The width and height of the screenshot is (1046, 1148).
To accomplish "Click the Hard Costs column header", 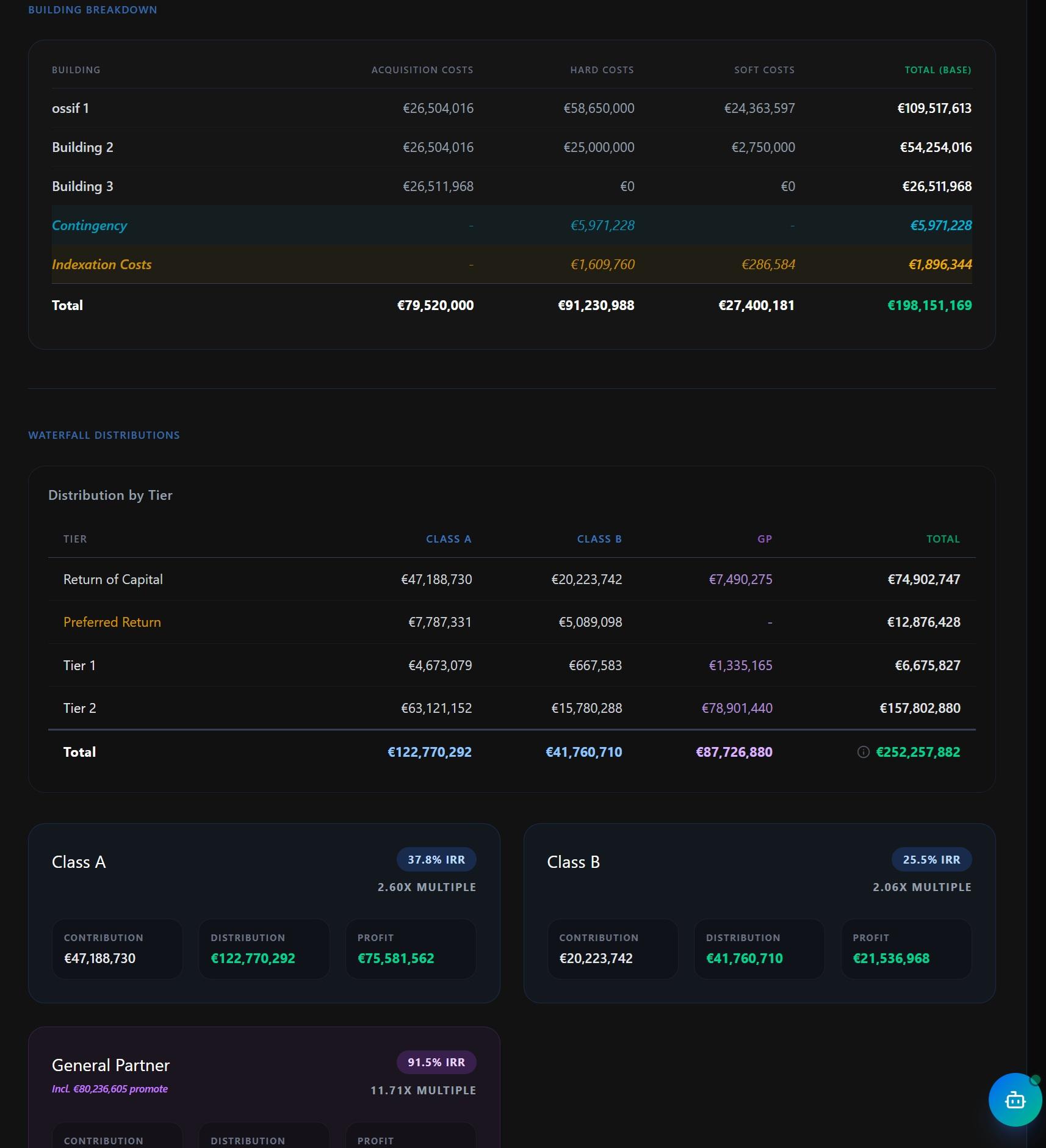I will pyautogui.click(x=602, y=70).
